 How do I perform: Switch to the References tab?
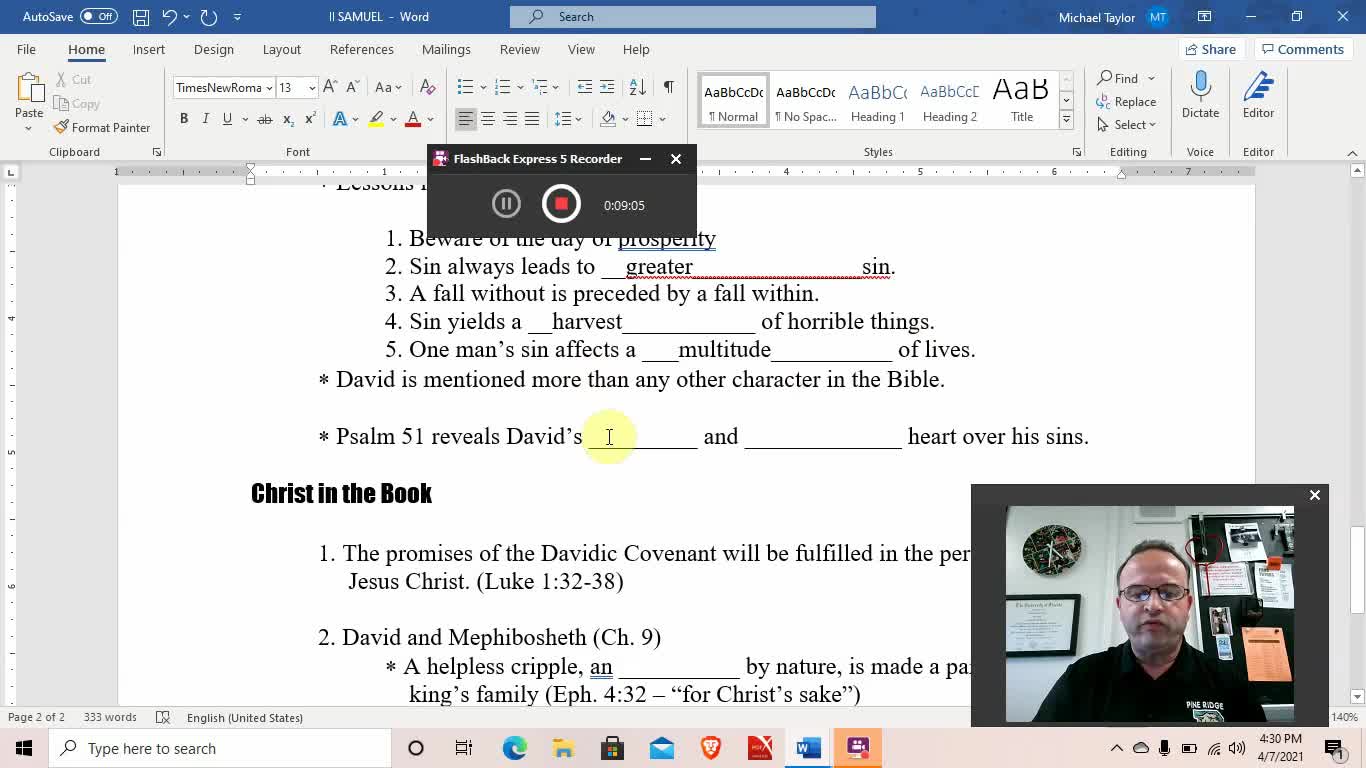362,49
